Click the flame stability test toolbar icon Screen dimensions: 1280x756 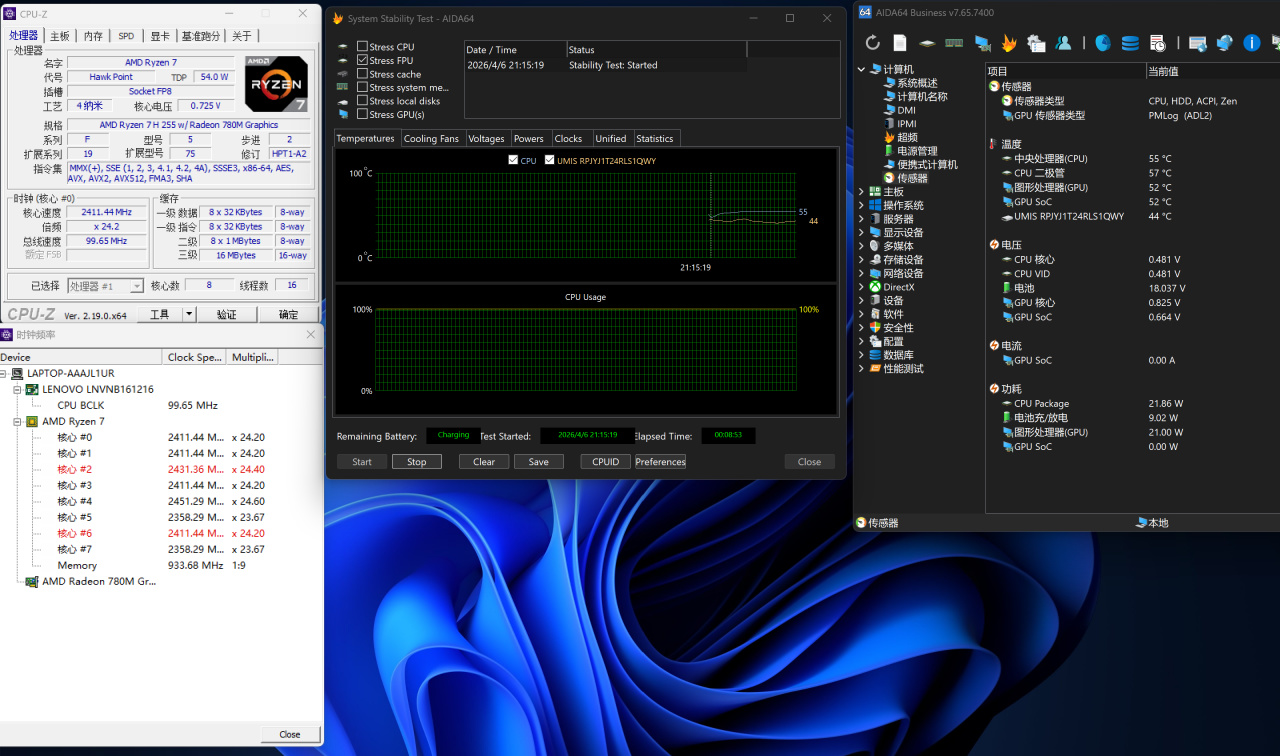[x=1009, y=43]
